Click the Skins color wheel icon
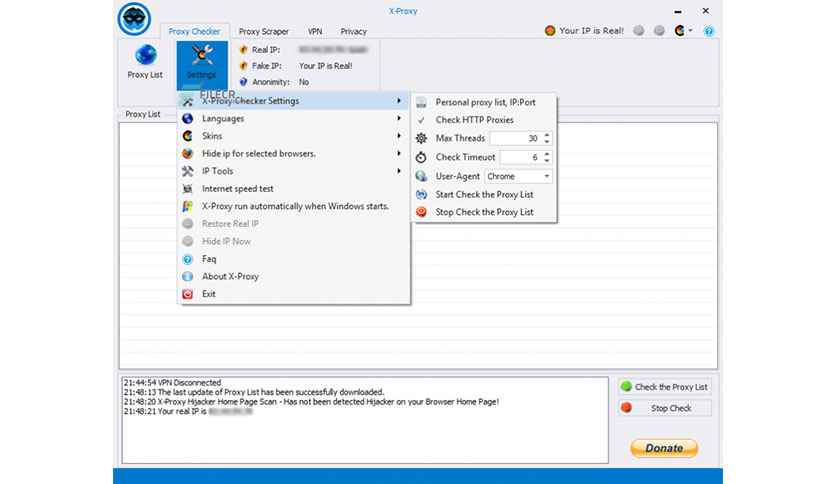The image size is (836, 484). pyautogui.click(x=188, y=136)
